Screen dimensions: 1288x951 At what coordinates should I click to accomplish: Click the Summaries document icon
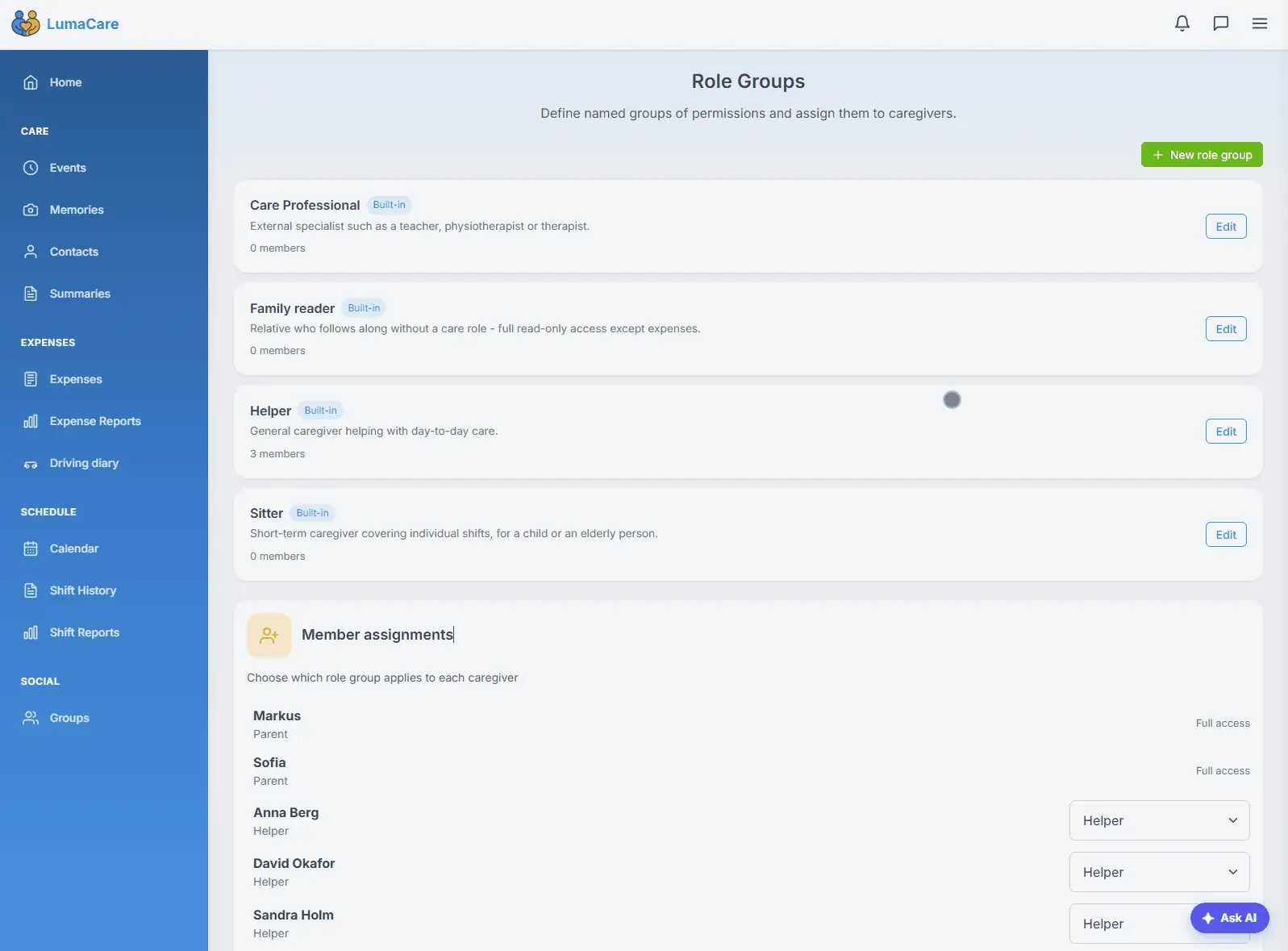click(x=31, y=294)
